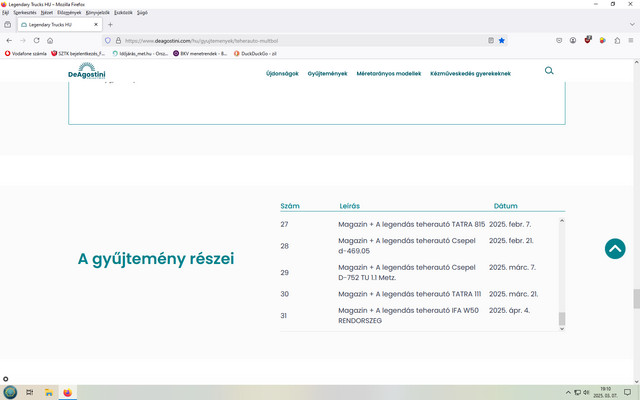The height and width of the screenshot is (400, 640).
Task: Open the BKV menetrendek bookmark
Action: click(200, 53)
